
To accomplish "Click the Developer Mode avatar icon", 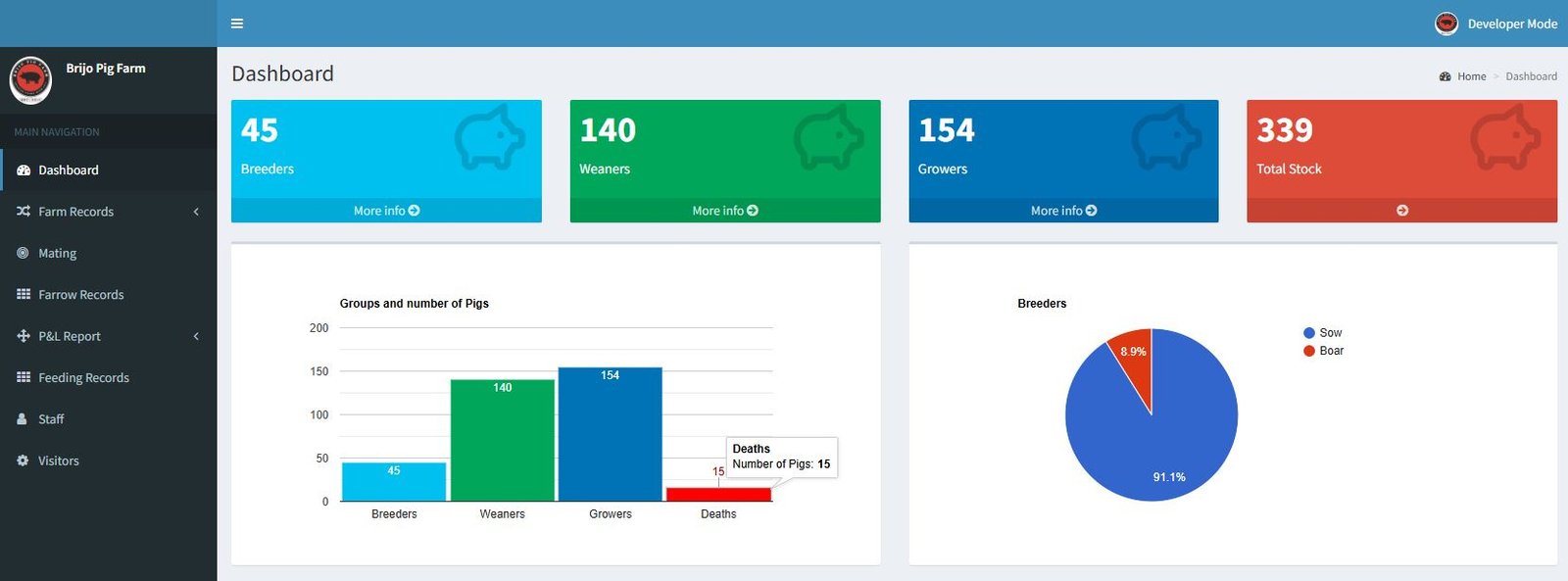I will [x=1446, y=24].
